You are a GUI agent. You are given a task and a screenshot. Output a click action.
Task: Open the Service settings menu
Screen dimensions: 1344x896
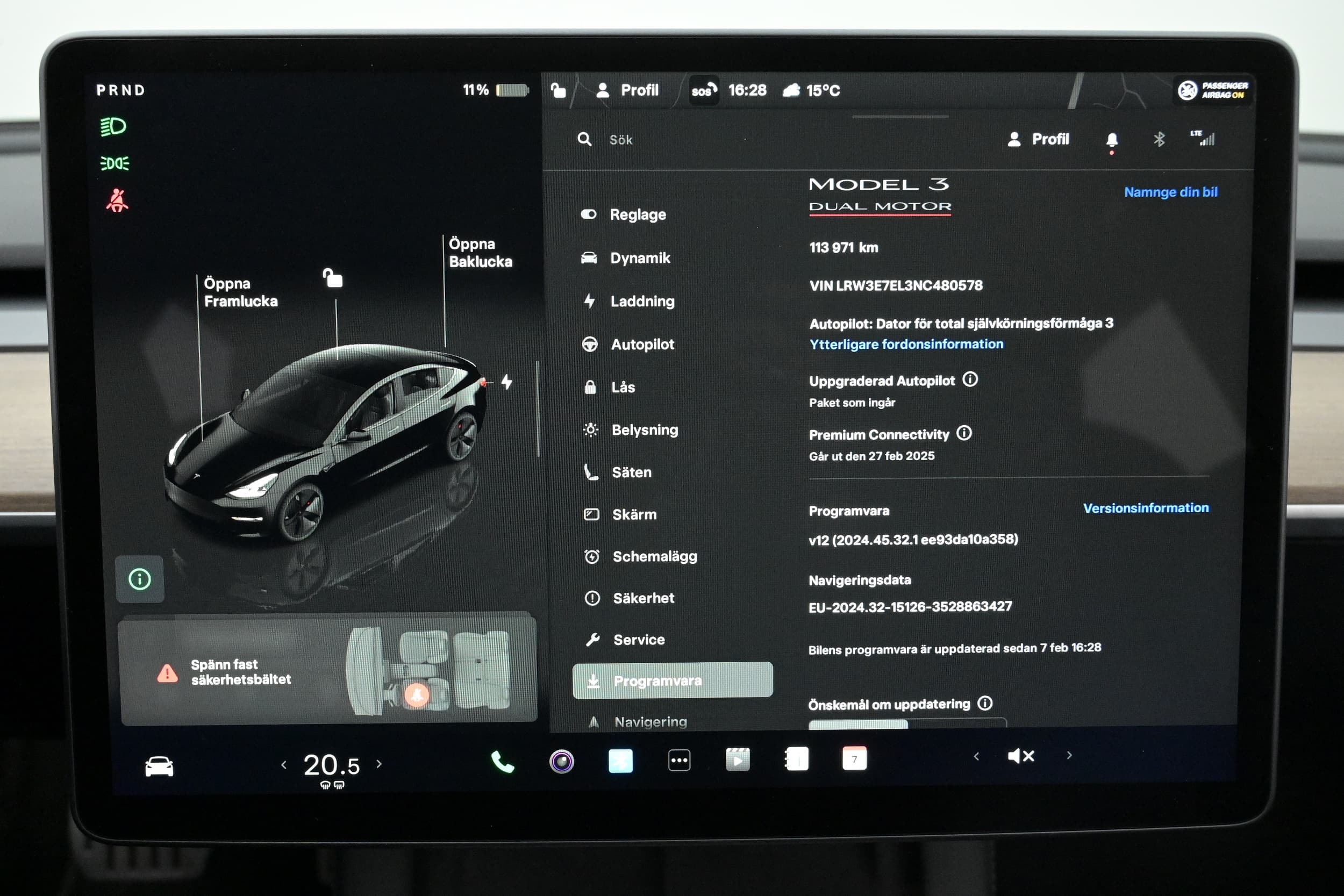pyautogui.click(x=625, y=640)
